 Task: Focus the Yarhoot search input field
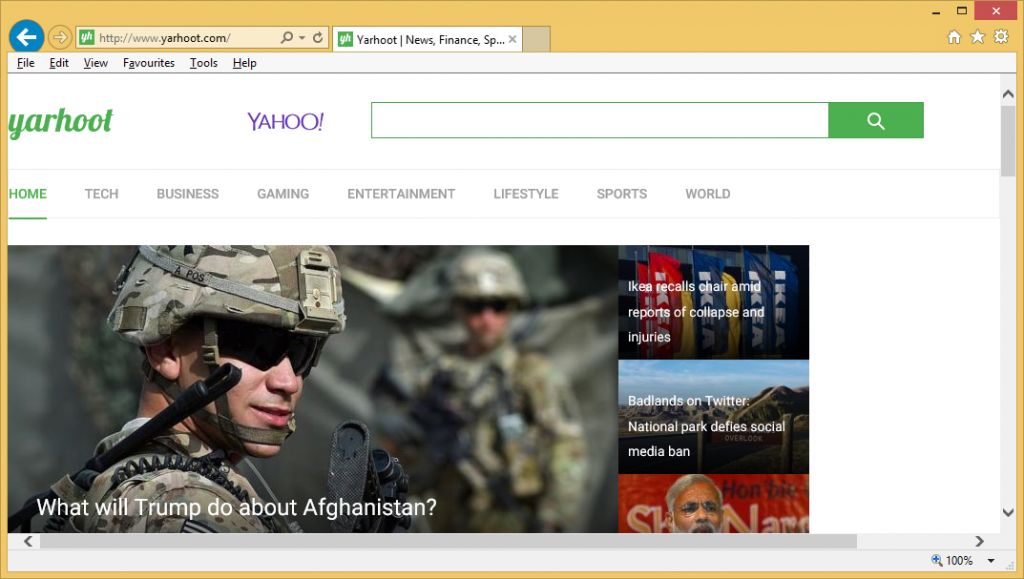600,120
